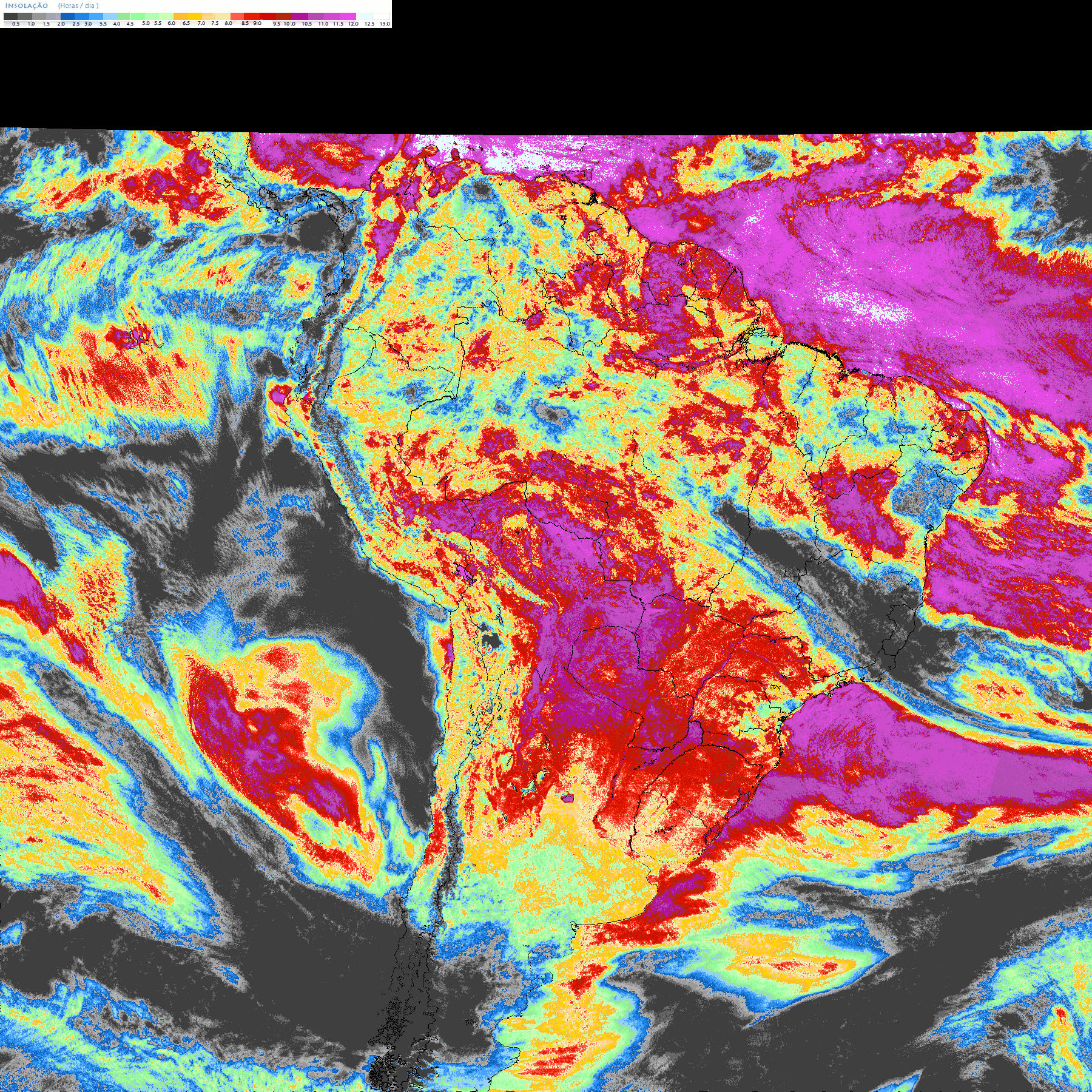Select the white swatch above 13.0
Viewport: 1092px width, 1092px height.
(x=381, y=16)
